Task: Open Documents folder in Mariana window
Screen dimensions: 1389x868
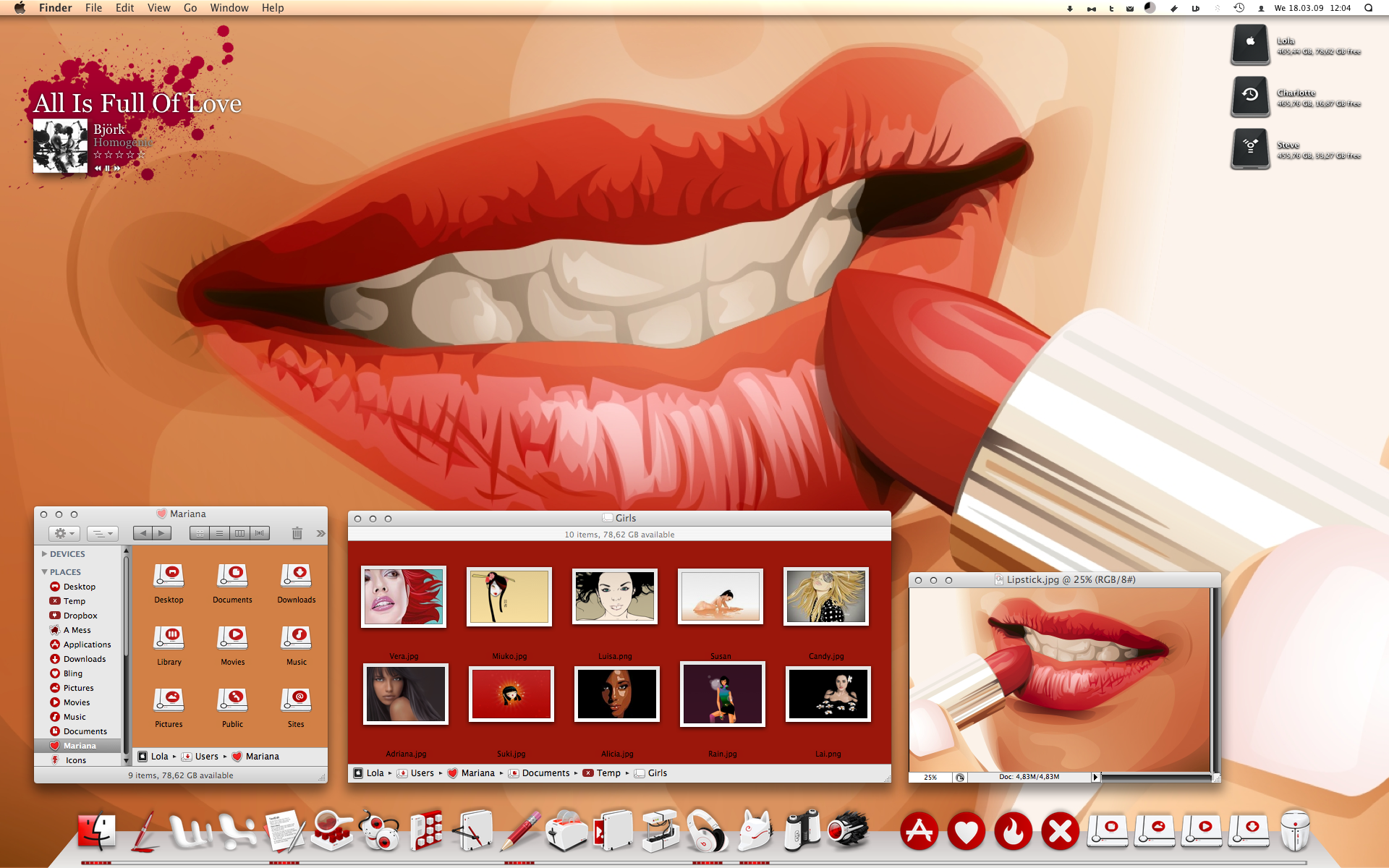Action: point(233,584)
